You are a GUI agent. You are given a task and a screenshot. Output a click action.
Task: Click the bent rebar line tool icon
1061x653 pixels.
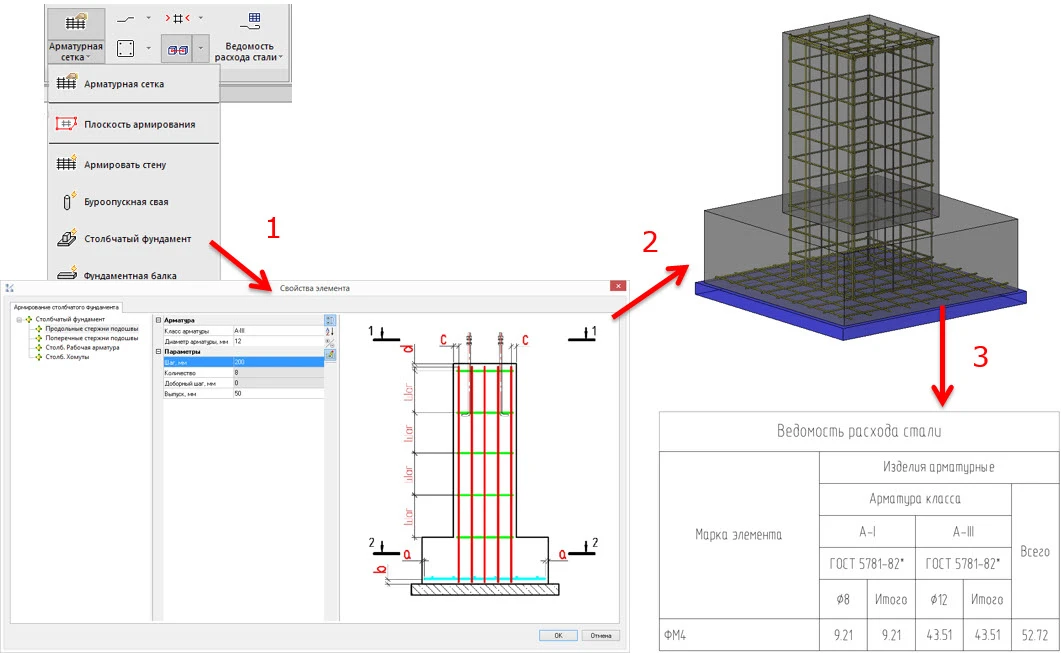126,18
